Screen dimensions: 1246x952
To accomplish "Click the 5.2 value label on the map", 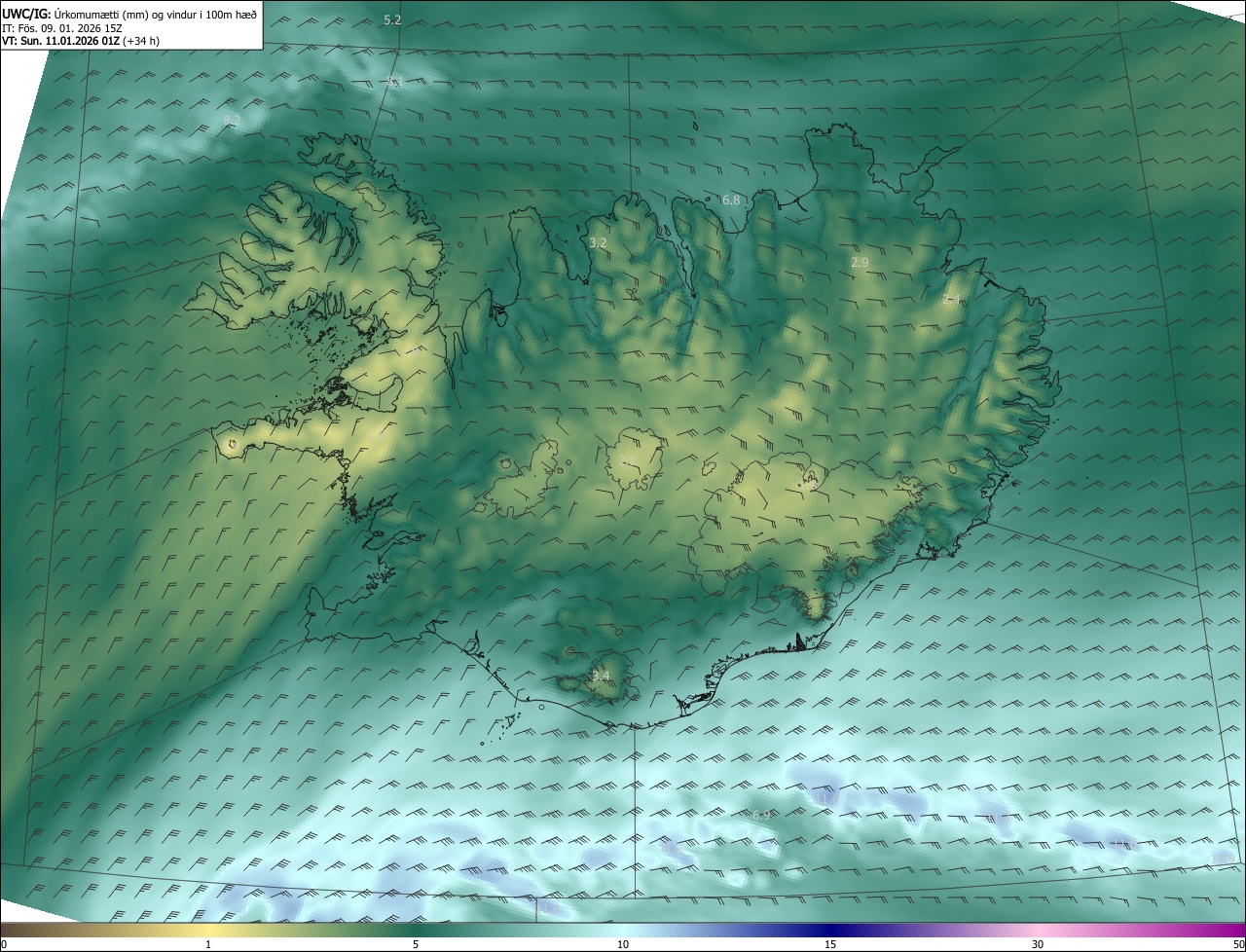I will [392, 19].
